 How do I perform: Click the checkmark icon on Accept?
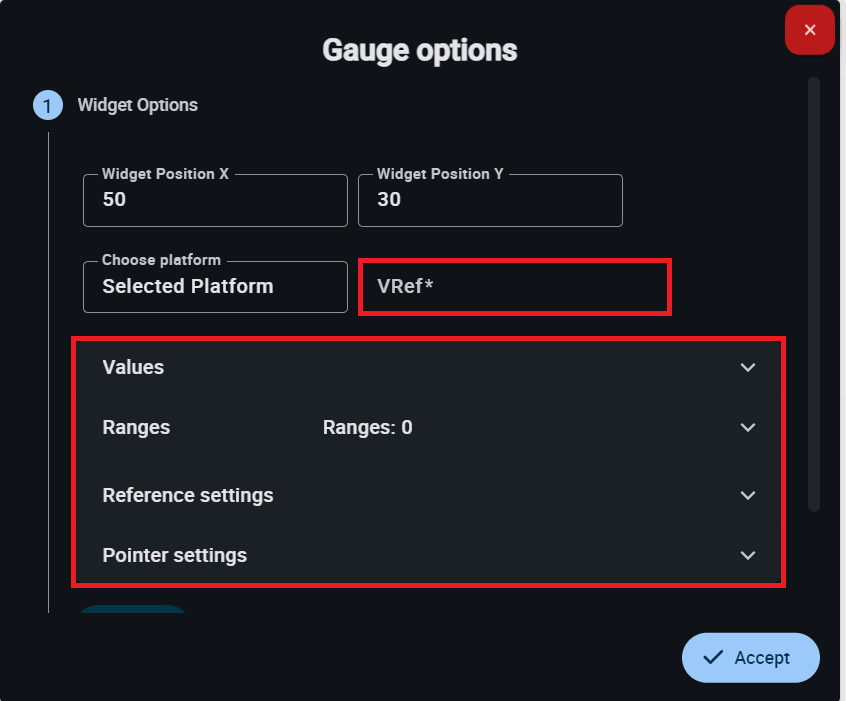(x=713, y=657)
